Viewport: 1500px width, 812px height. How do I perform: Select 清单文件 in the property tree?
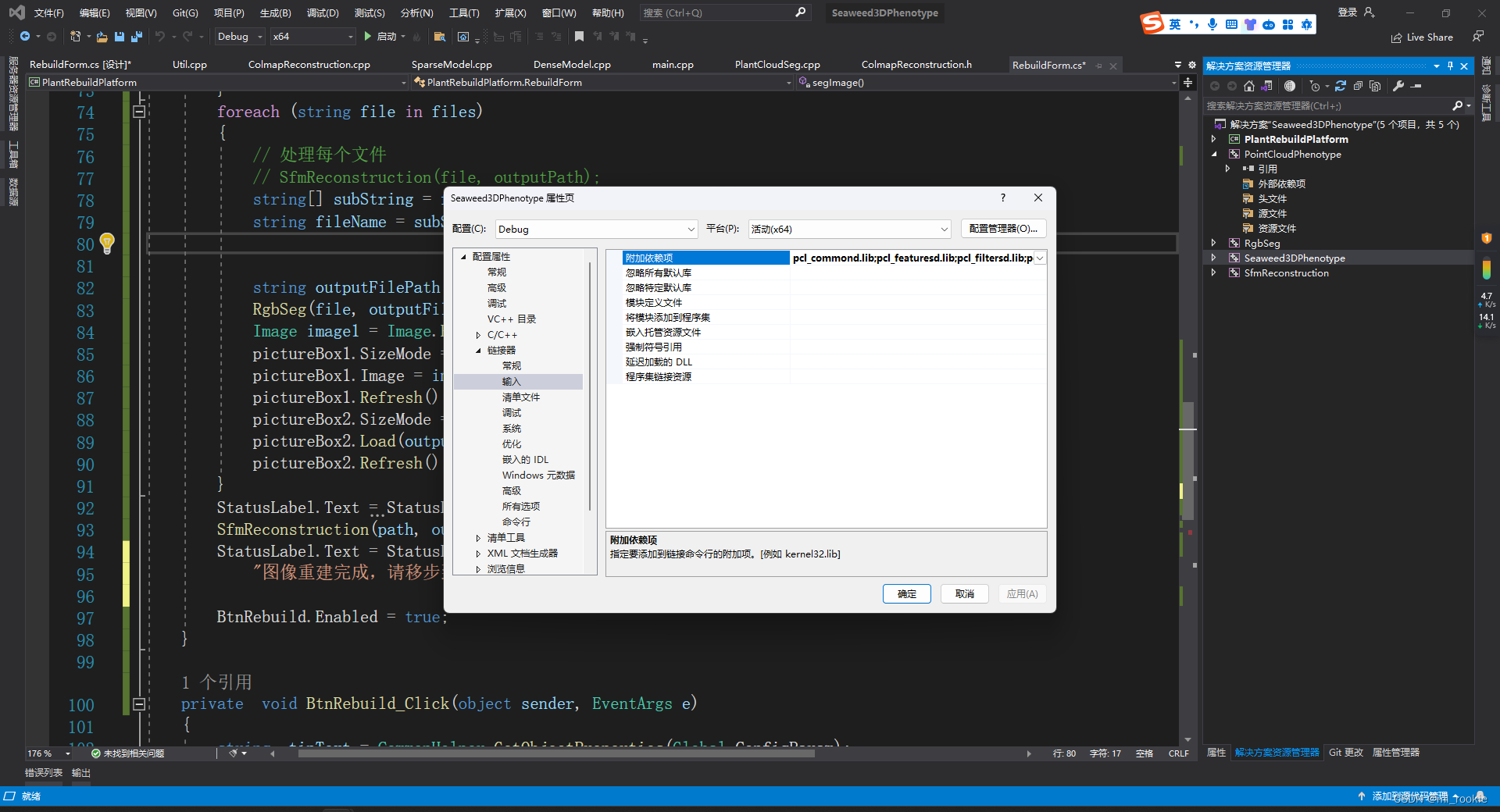coord(521,397)
